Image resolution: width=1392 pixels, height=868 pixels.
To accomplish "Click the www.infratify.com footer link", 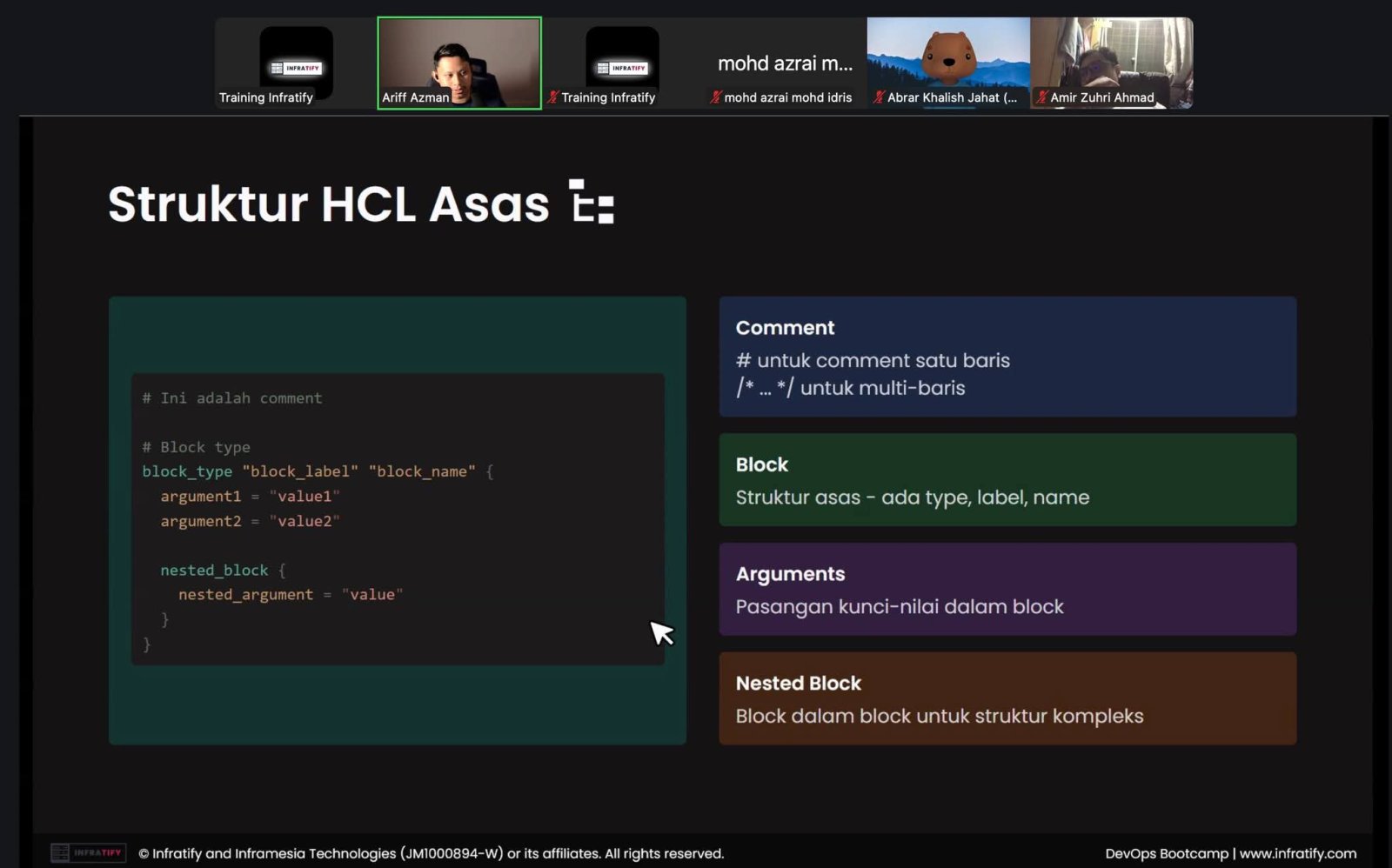I will pos(1298,853).
